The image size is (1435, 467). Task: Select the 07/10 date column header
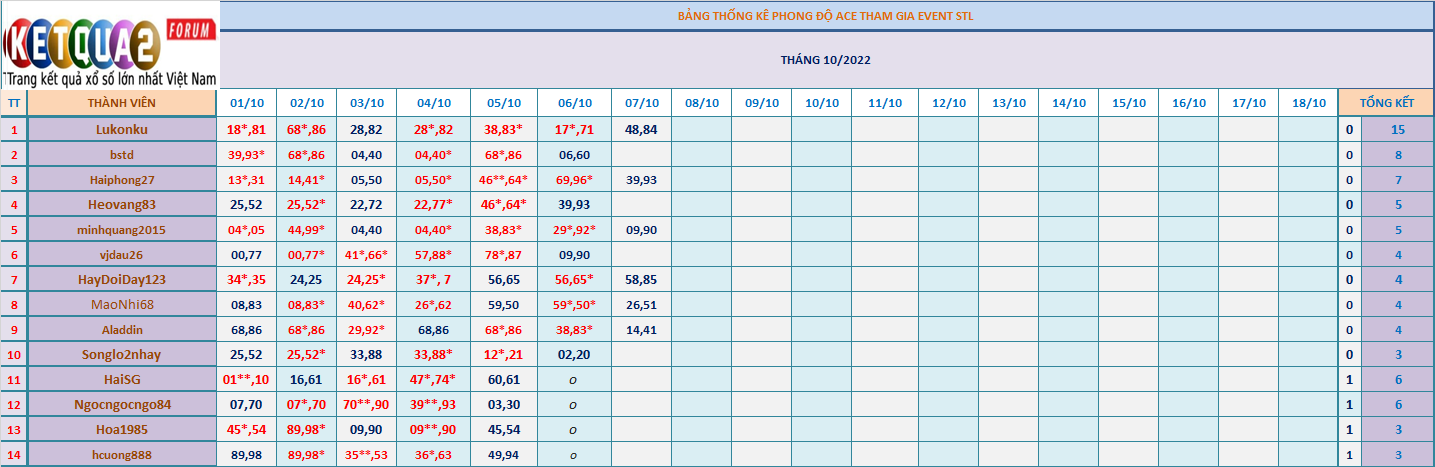(641, 103)
